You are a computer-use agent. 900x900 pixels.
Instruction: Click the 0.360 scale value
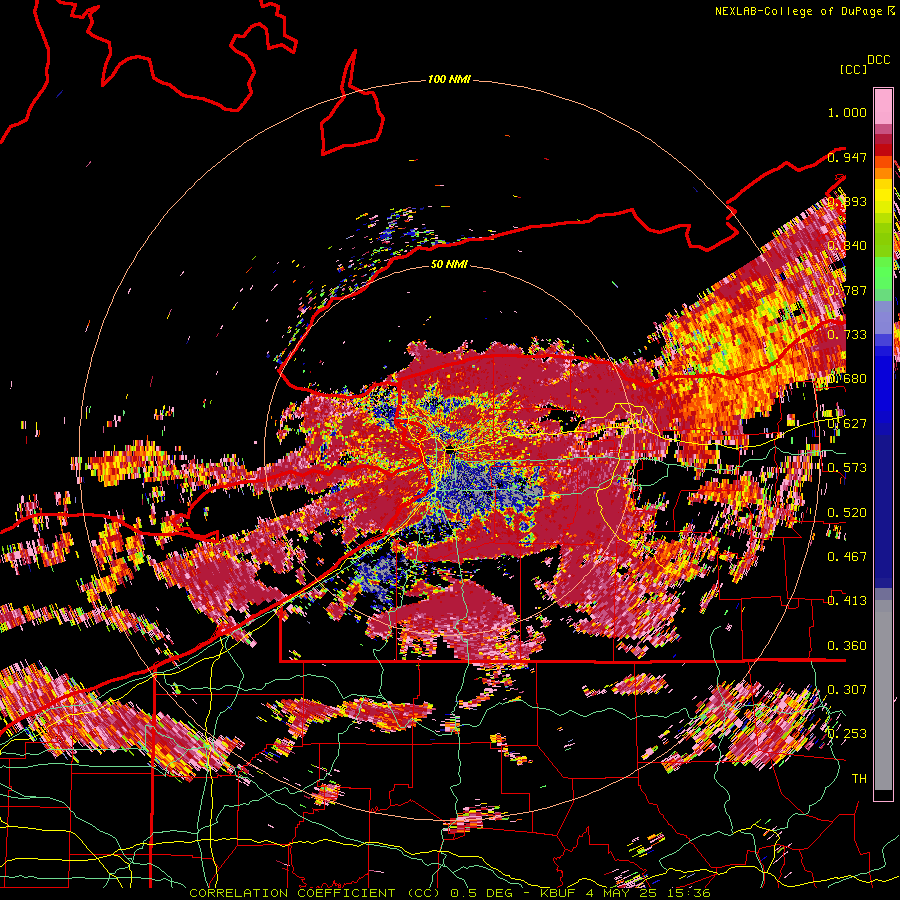[x=847, y=646]
